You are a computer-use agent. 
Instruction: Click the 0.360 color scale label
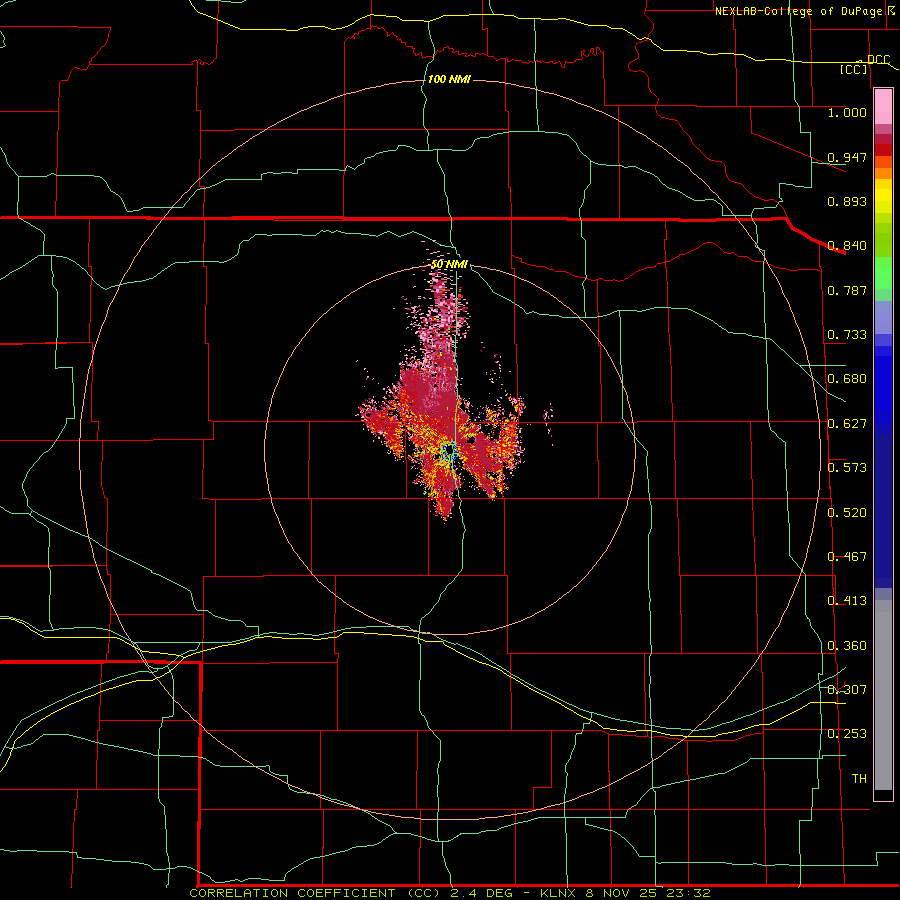[x=847, y=646]
